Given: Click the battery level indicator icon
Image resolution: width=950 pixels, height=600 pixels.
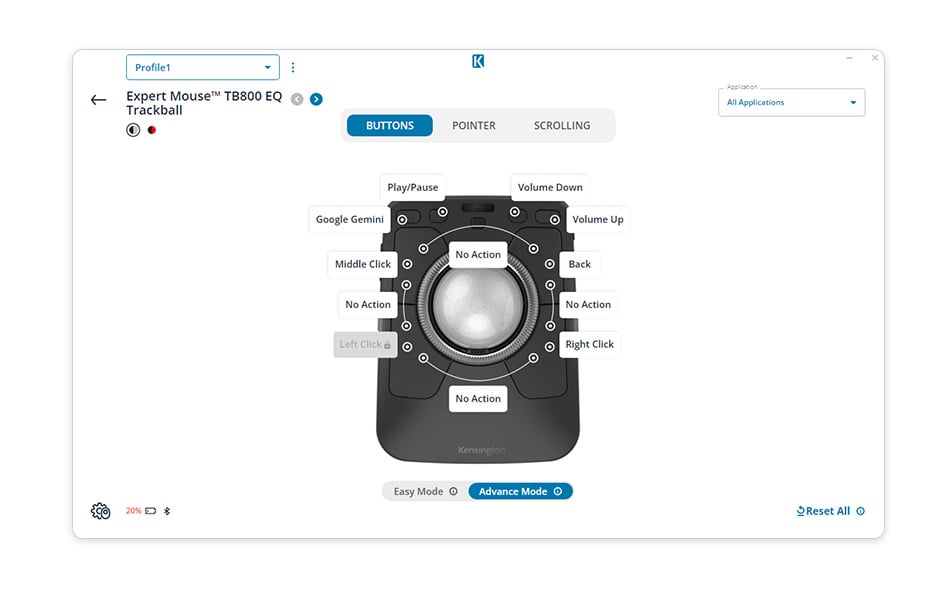Looking at the screenshot, I should point(150,511).
